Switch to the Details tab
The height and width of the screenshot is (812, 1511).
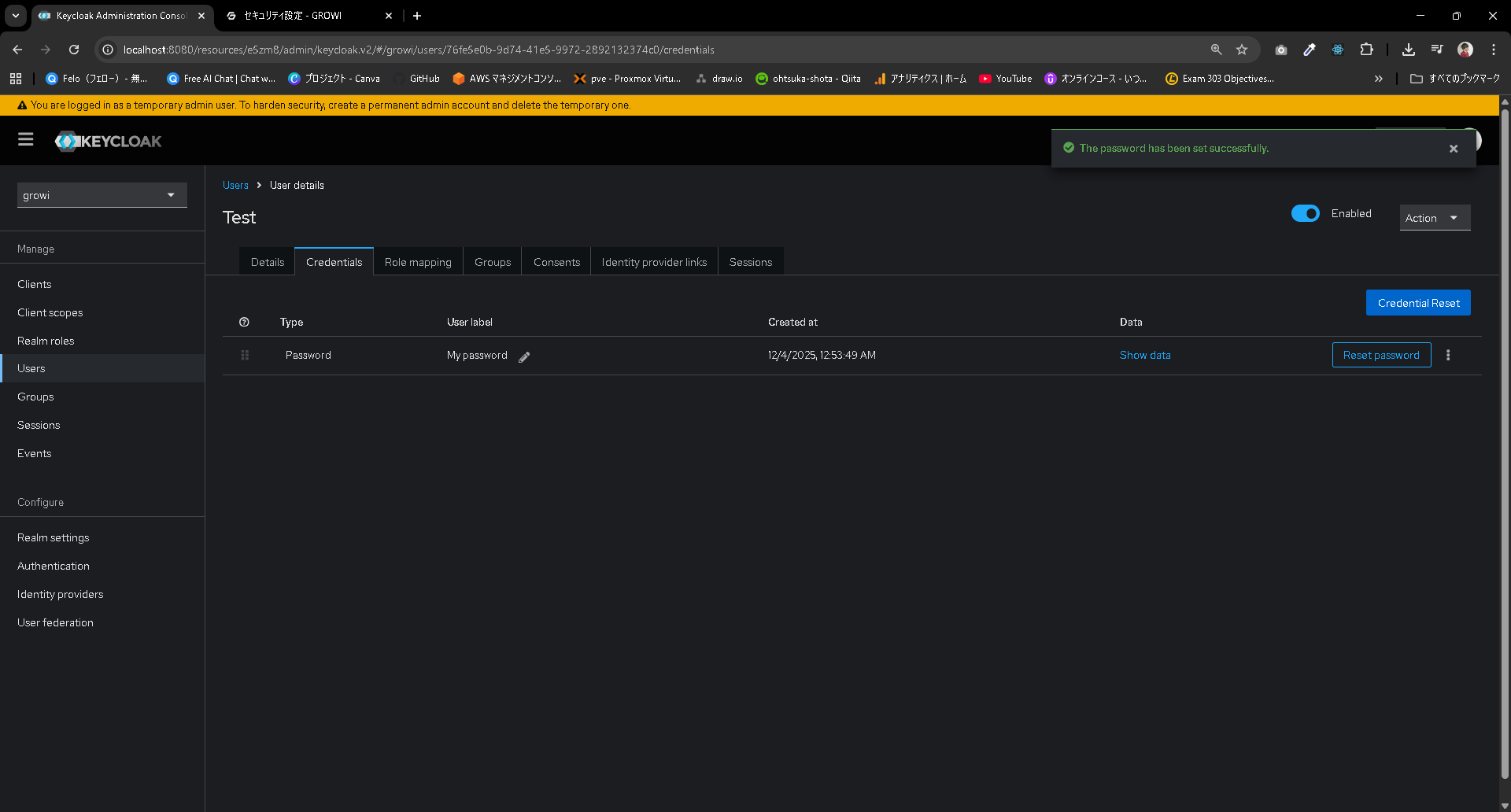pos(268,262)
